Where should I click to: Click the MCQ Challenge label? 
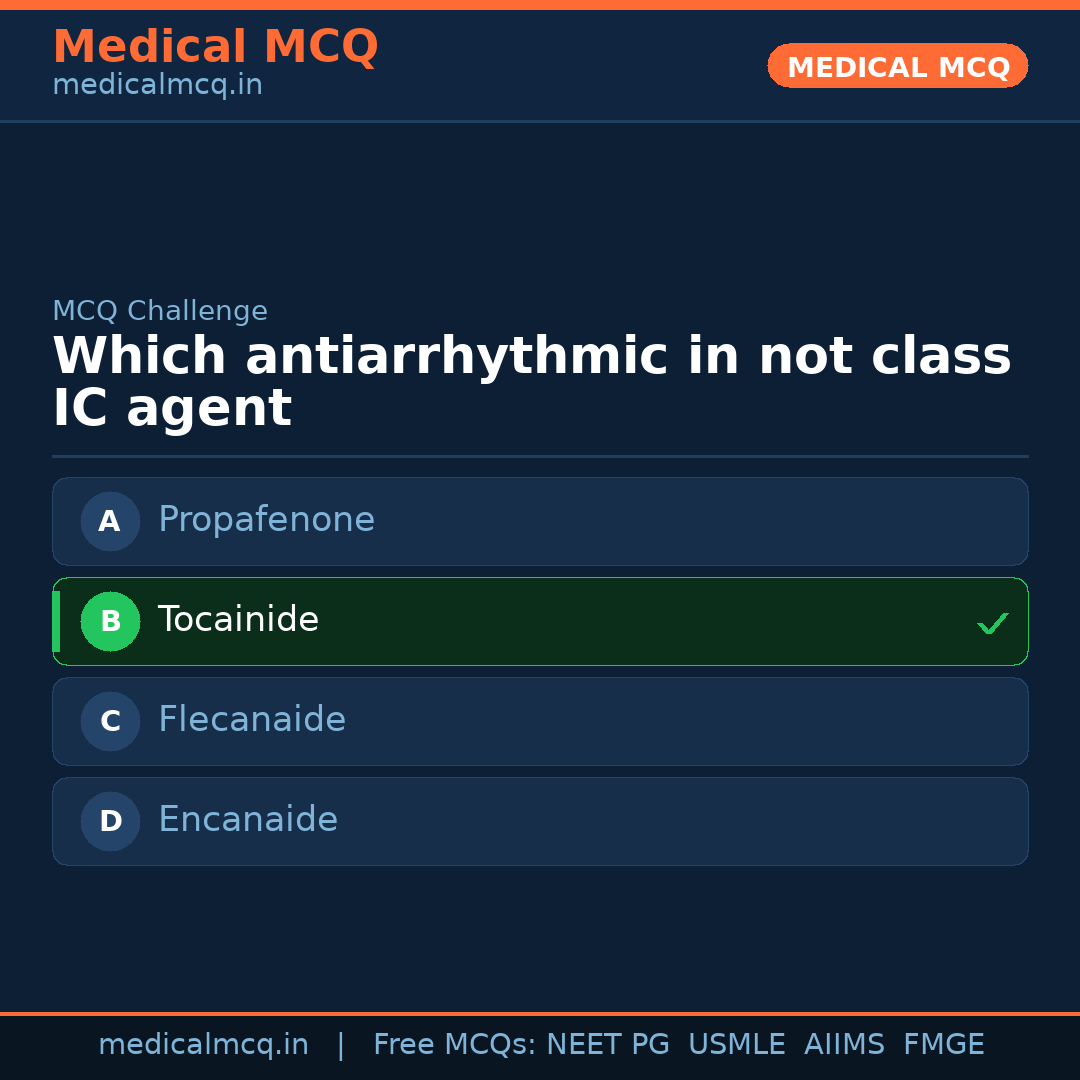[x=160, y=311]
